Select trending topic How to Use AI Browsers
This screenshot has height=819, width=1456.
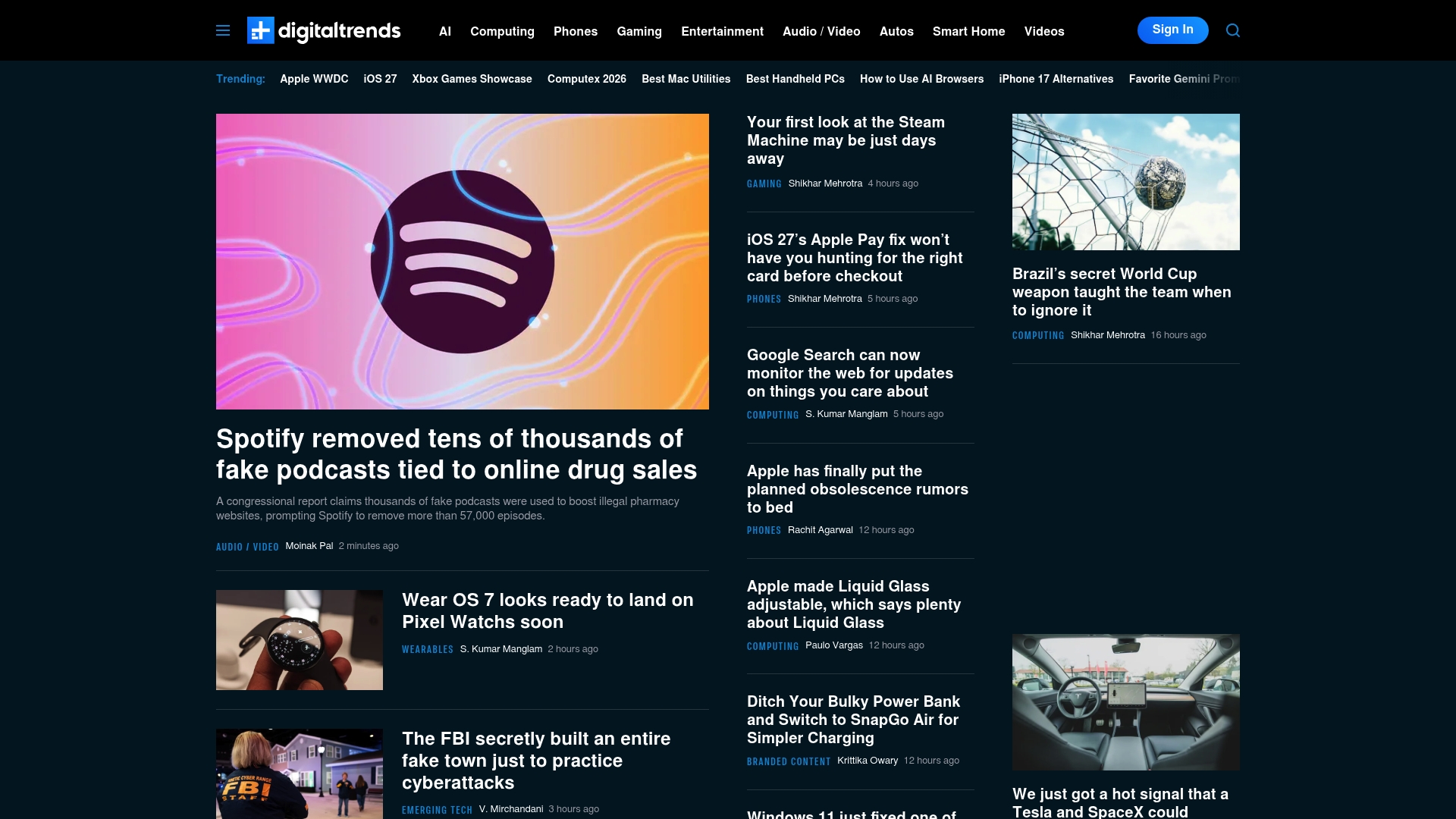point(921,79)
